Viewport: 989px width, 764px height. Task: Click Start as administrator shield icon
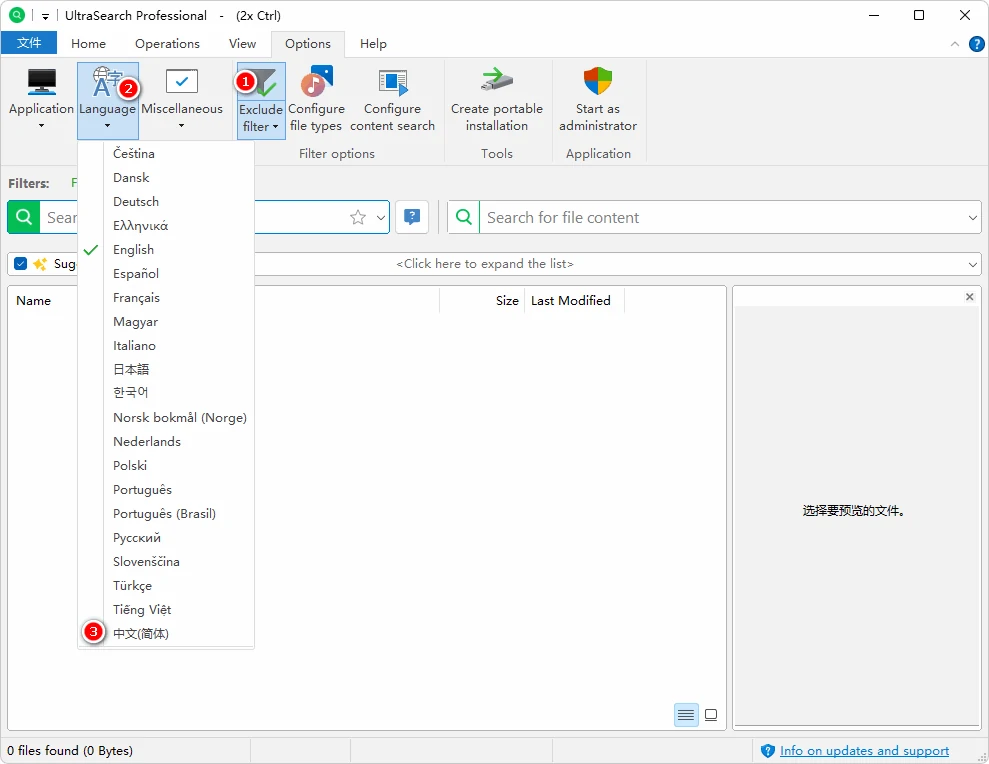click(x=598, y=83)
